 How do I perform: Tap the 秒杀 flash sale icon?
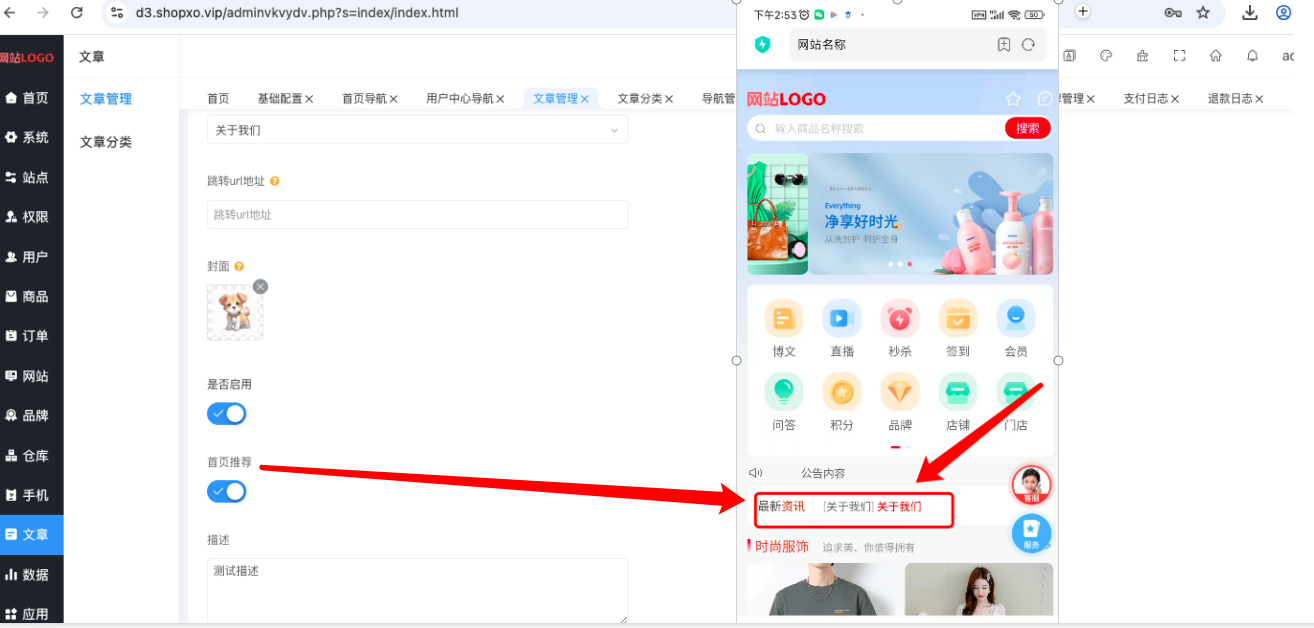click(900, 319)
